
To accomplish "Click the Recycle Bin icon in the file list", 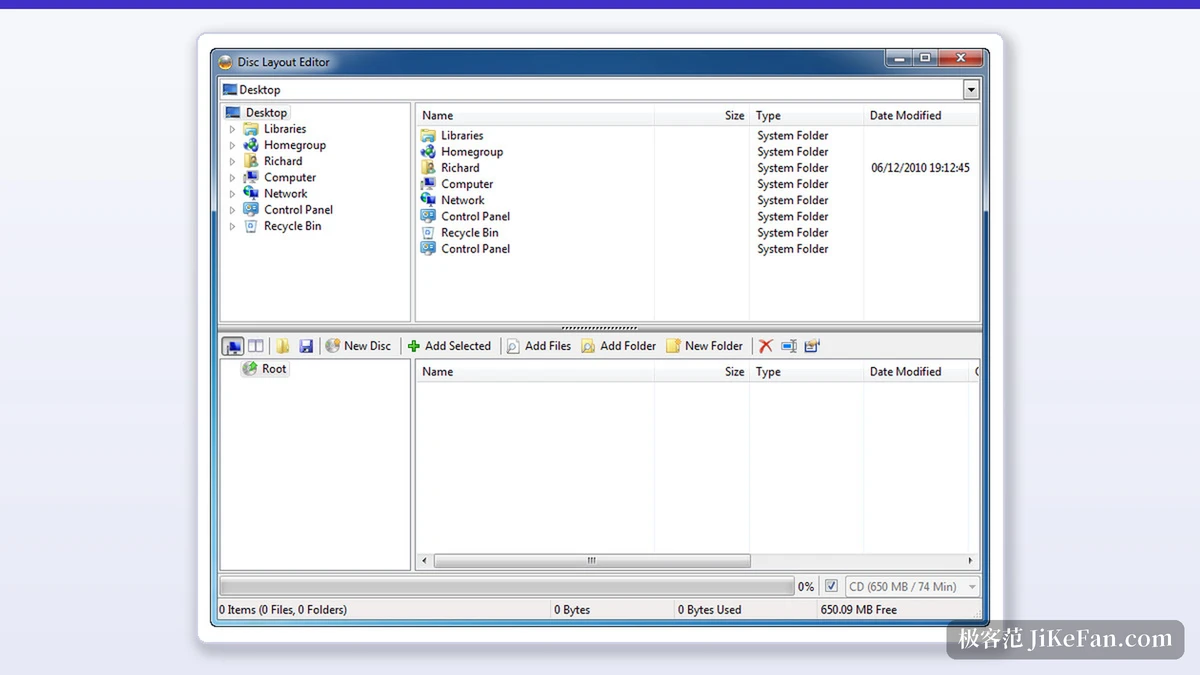I will pyautogui.click(x=428, y=233).
